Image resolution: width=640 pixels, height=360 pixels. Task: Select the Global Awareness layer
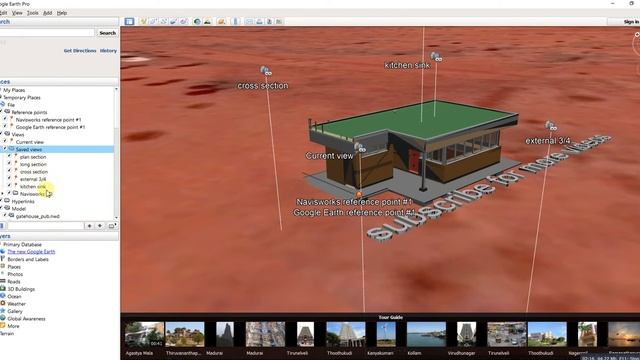point(26,318)
